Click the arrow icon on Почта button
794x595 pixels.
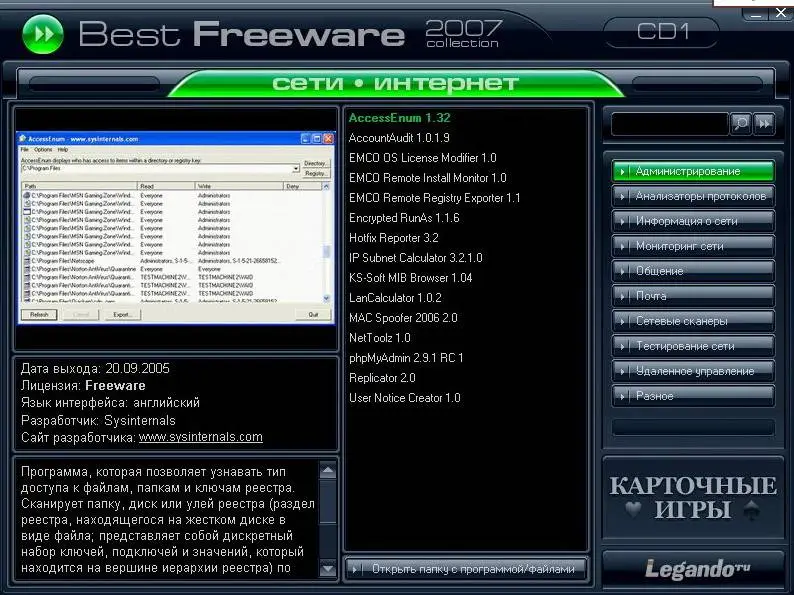[622, 296]
